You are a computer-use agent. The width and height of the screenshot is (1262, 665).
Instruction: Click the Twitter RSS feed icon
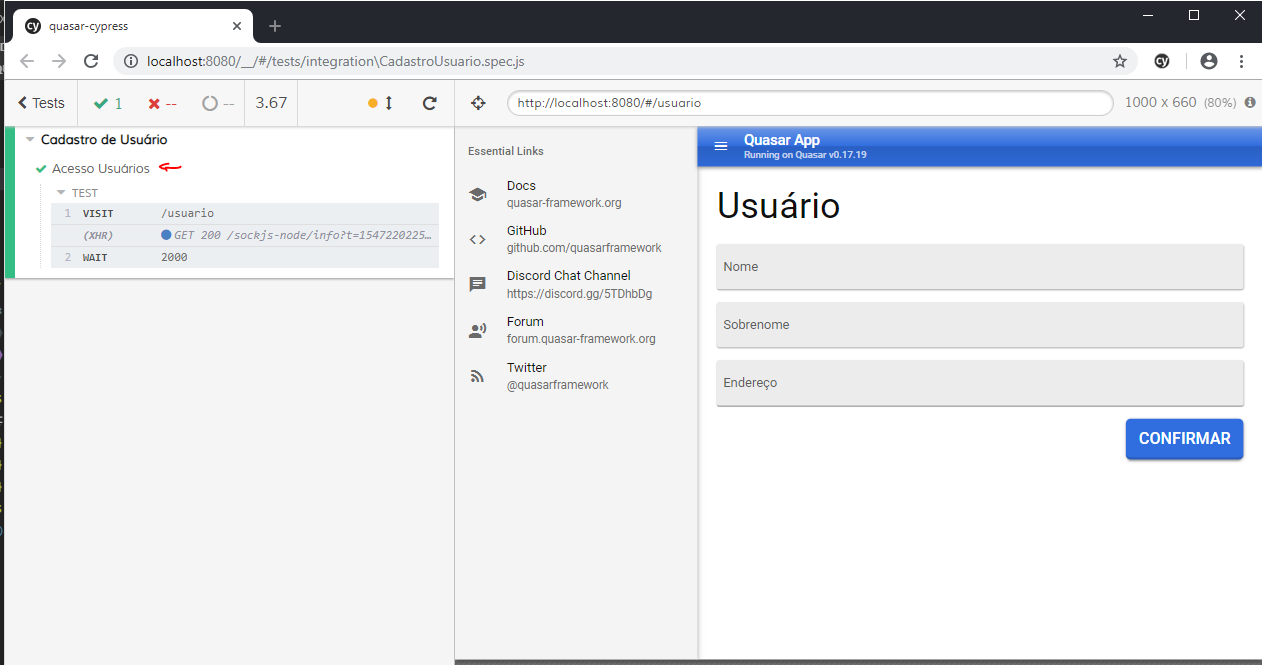[x=478, y=377]
